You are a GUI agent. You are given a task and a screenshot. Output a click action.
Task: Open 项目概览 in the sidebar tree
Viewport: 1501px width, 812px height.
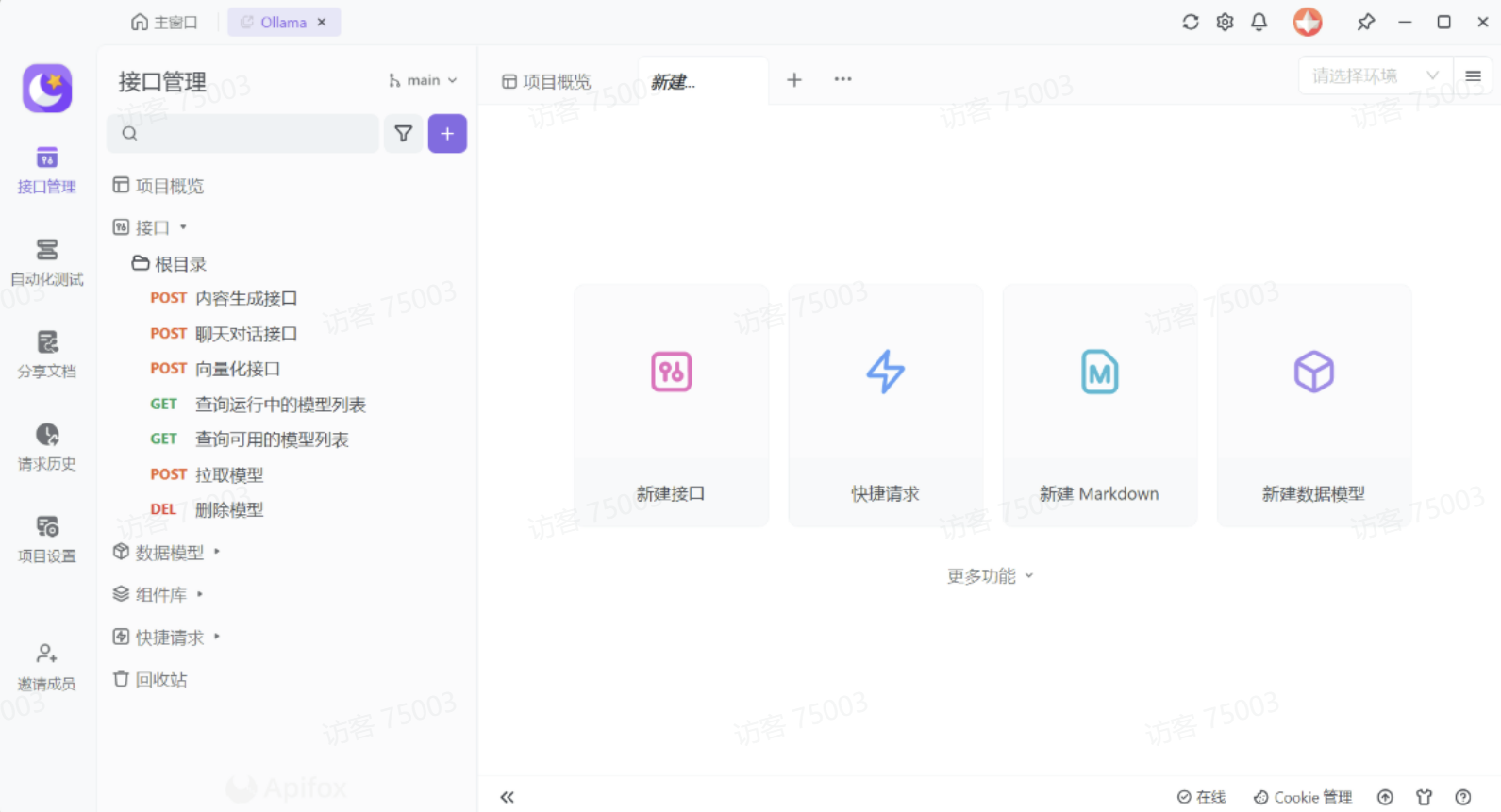(158, 186)
